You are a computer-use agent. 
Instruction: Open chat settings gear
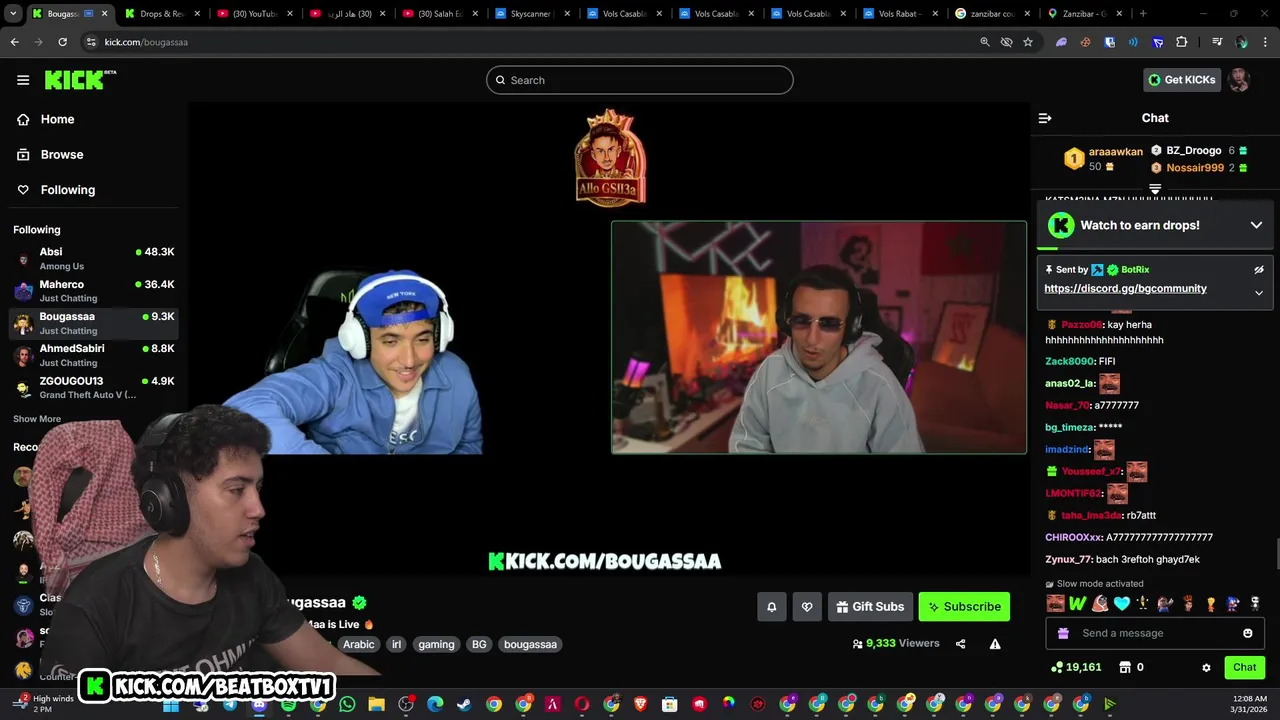1206,667
